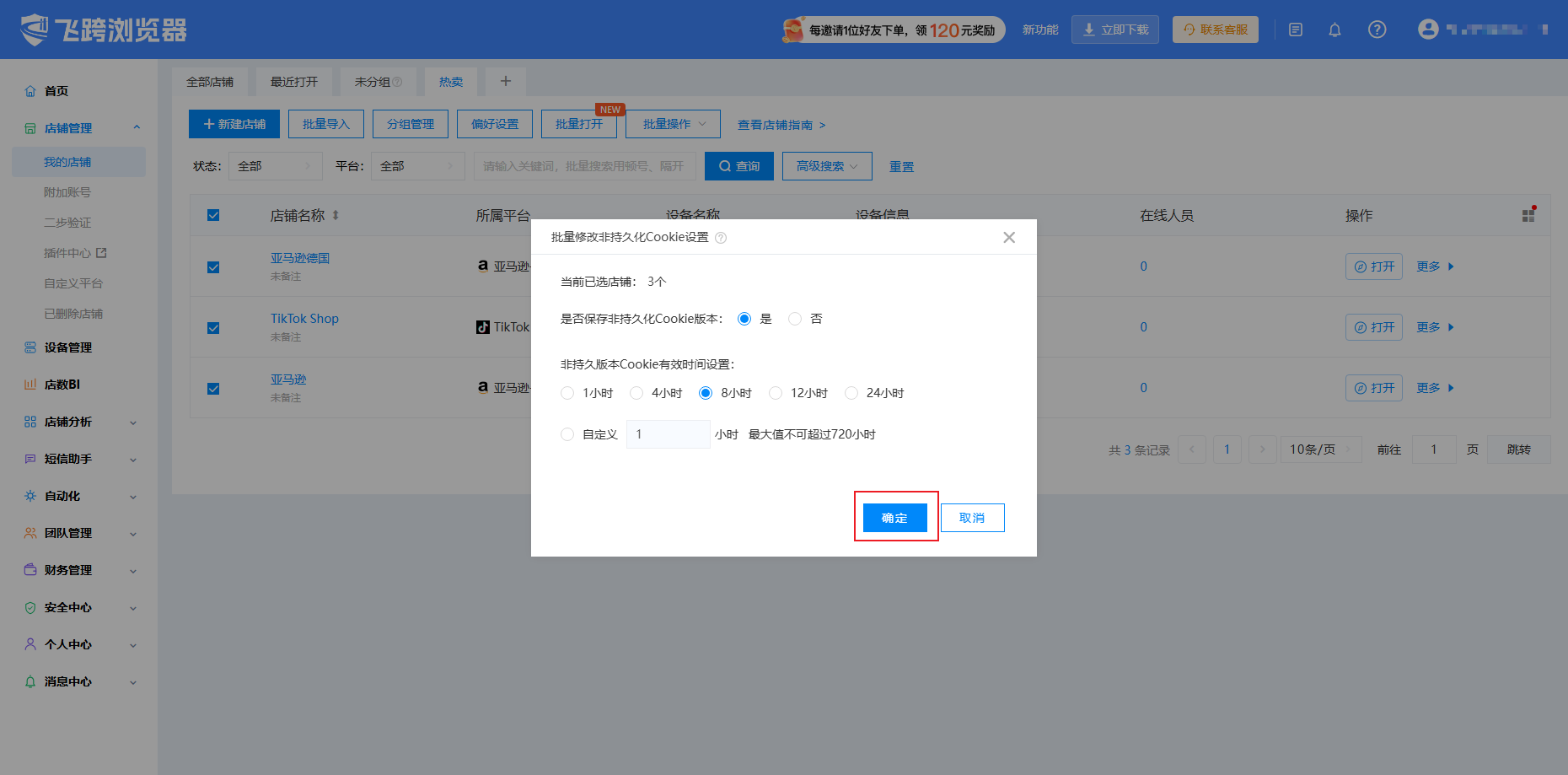This screenshot has height=775, width=1568.
Task: Close the Cookie settings dialog
Action: (1009, 237)
